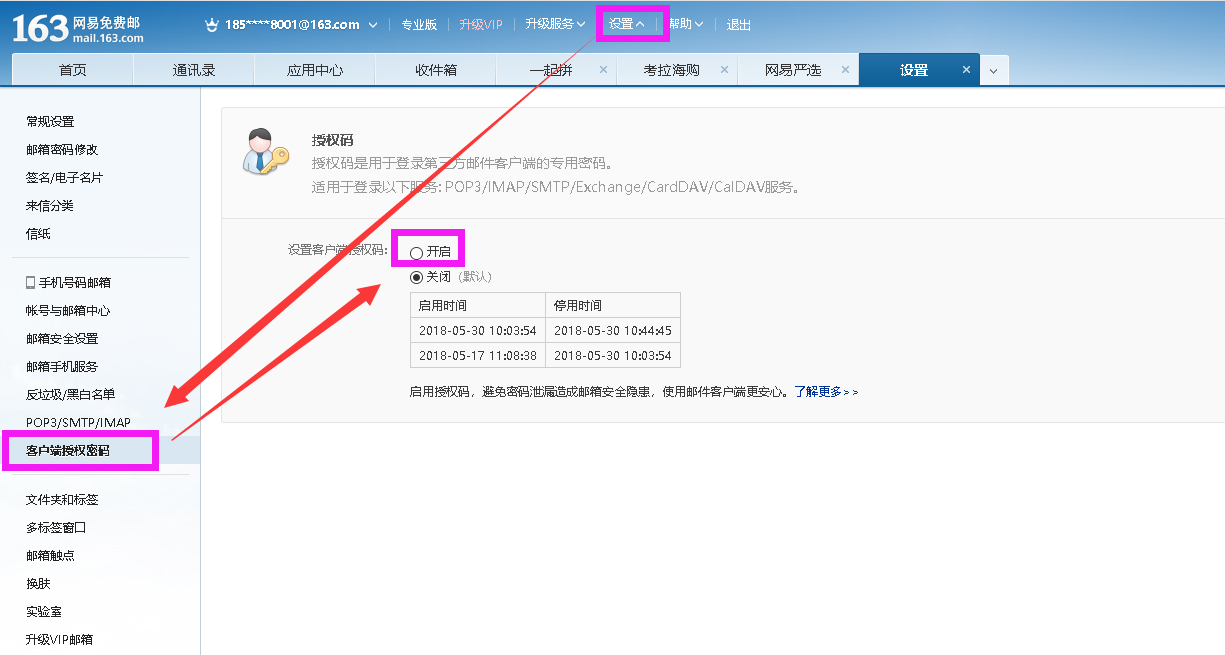
Task: Open the 升级服务 dropdown menu
Action: (555, 24)
